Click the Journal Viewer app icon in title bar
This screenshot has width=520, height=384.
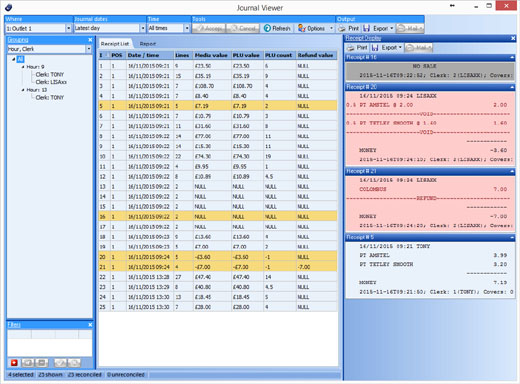click(x=8, y=7)
